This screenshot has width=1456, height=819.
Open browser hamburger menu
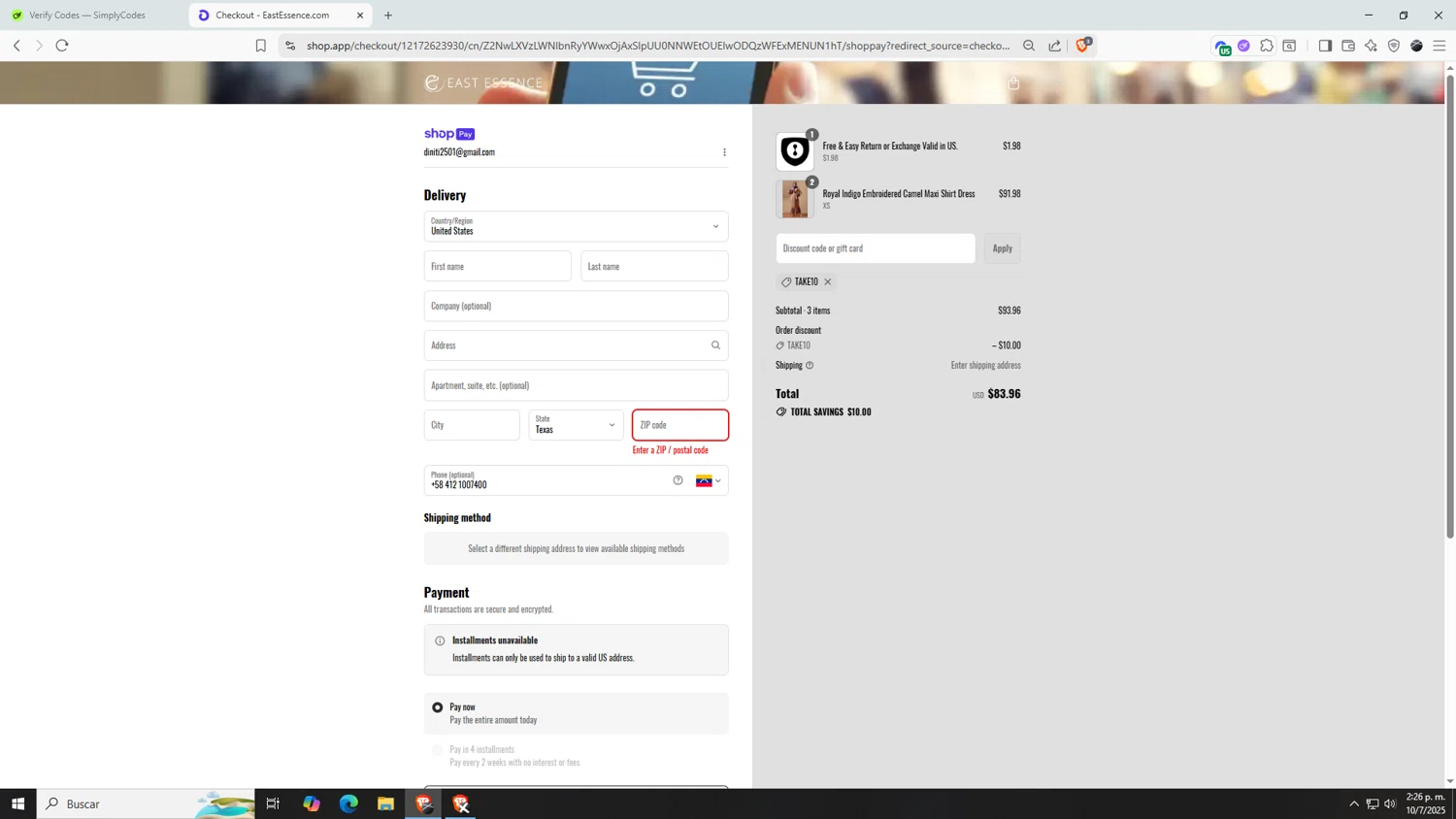pyautogui.click(x=1439, y=46)
